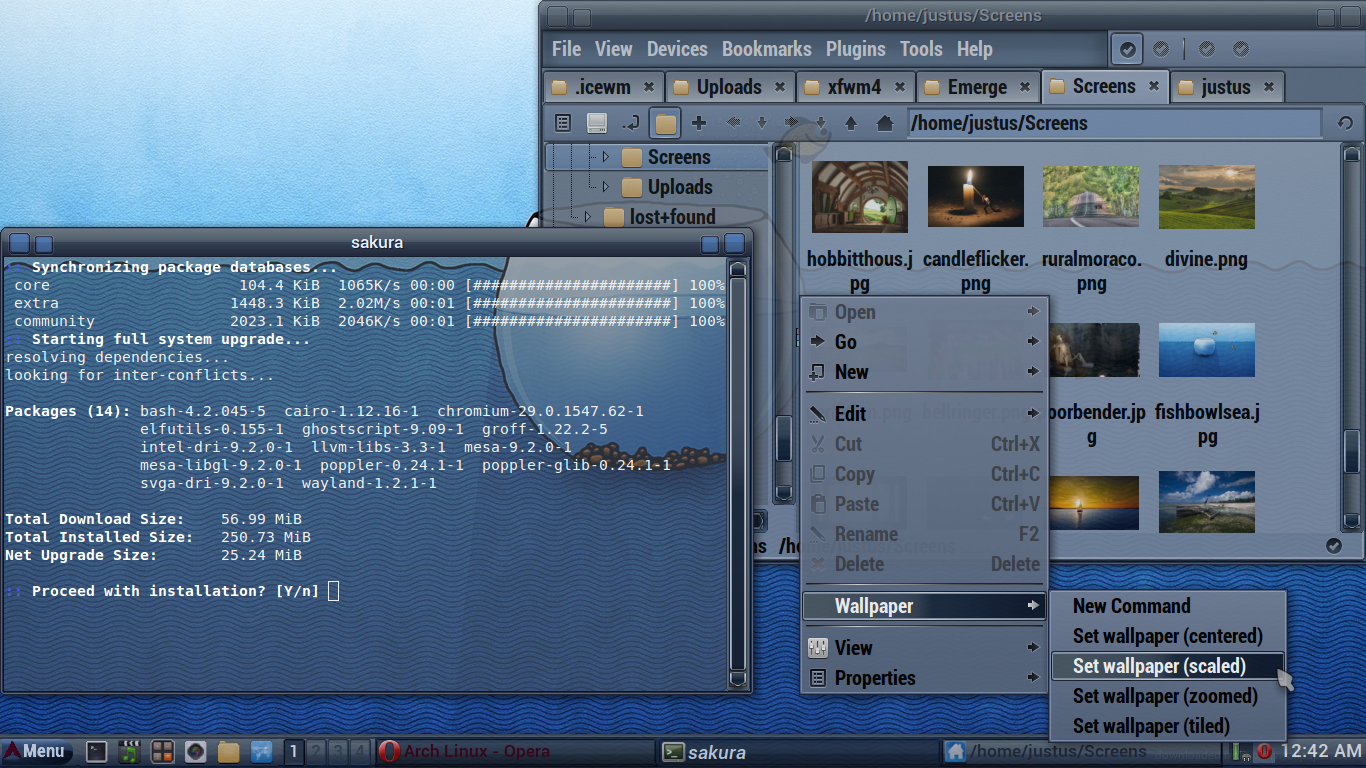Open the music player launcher in the taskbar
This screenshot has width=1366, height=768.
coord(129,751)
